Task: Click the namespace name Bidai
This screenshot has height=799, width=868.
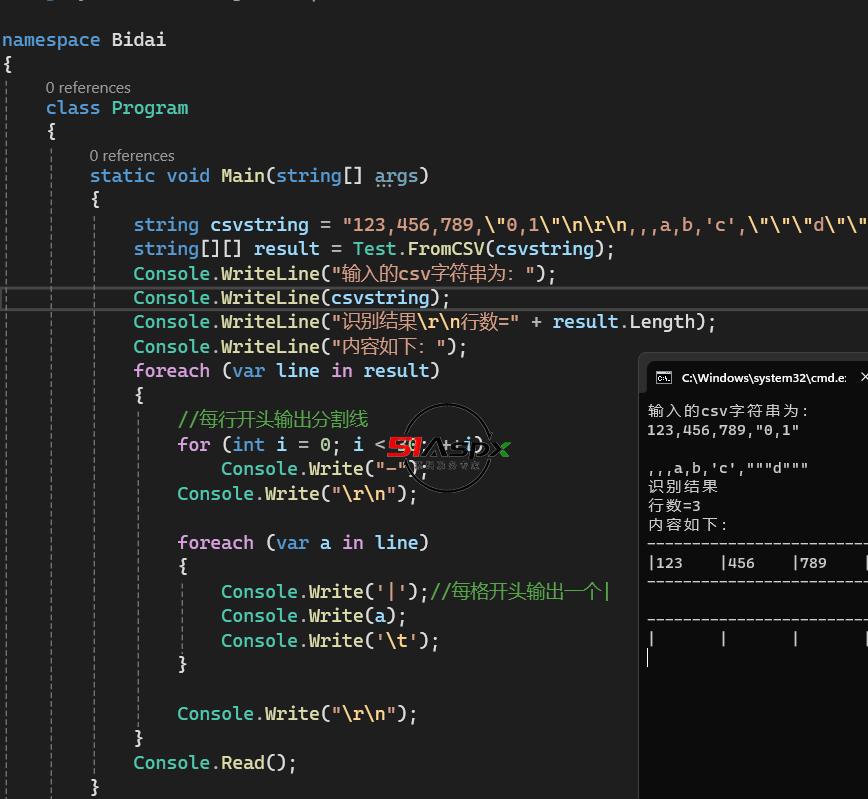Action: (x=139, y=40)
